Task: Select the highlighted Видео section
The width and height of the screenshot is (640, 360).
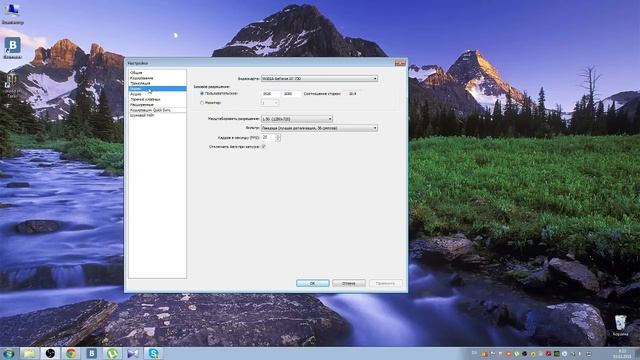Action: coord(157,89)
